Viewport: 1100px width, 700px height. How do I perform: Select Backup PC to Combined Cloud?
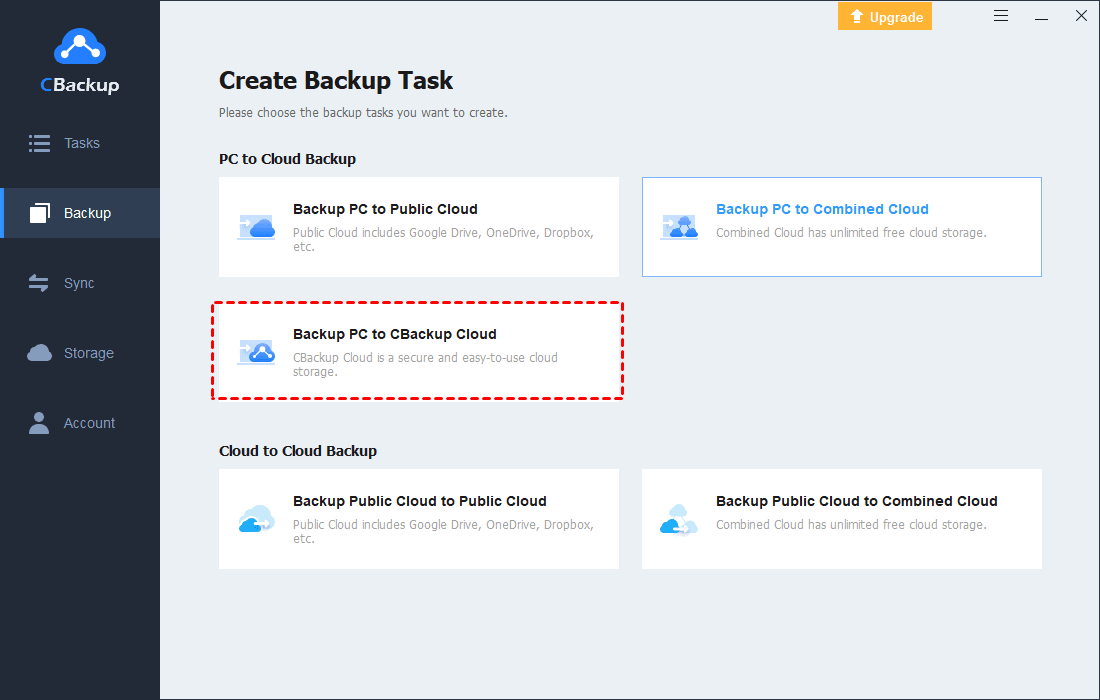point(841,227)
